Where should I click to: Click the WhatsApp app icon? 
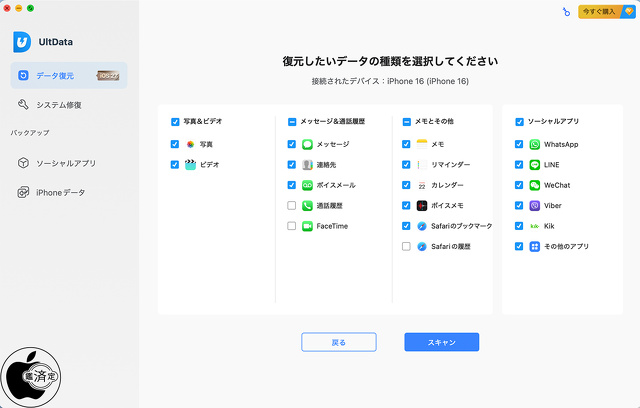pyautogui.click(x=535, y=144)
